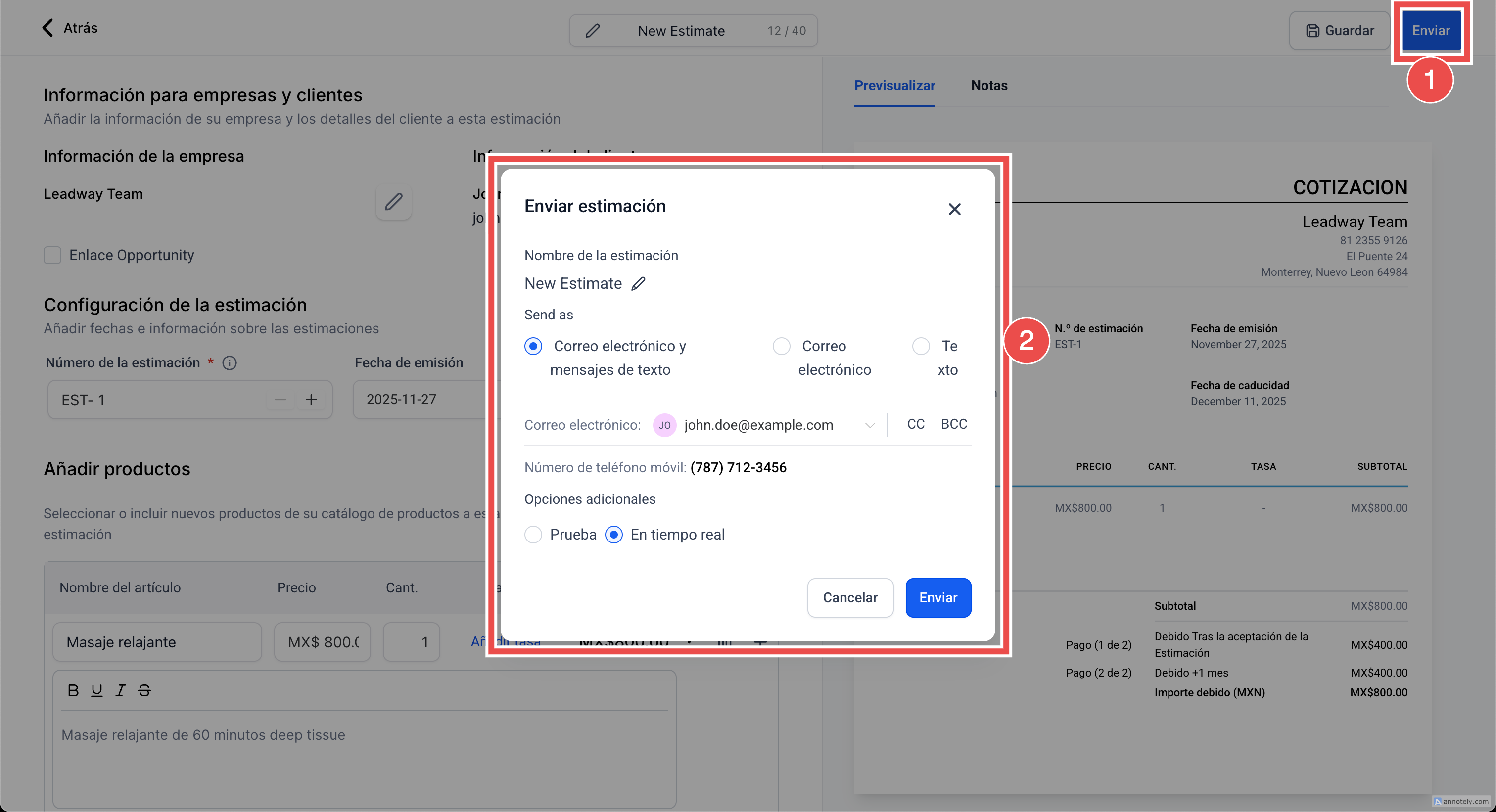The image size is (1496, 812).
Task: Toggle Italic formatting in the description editor
Action: 120,690
